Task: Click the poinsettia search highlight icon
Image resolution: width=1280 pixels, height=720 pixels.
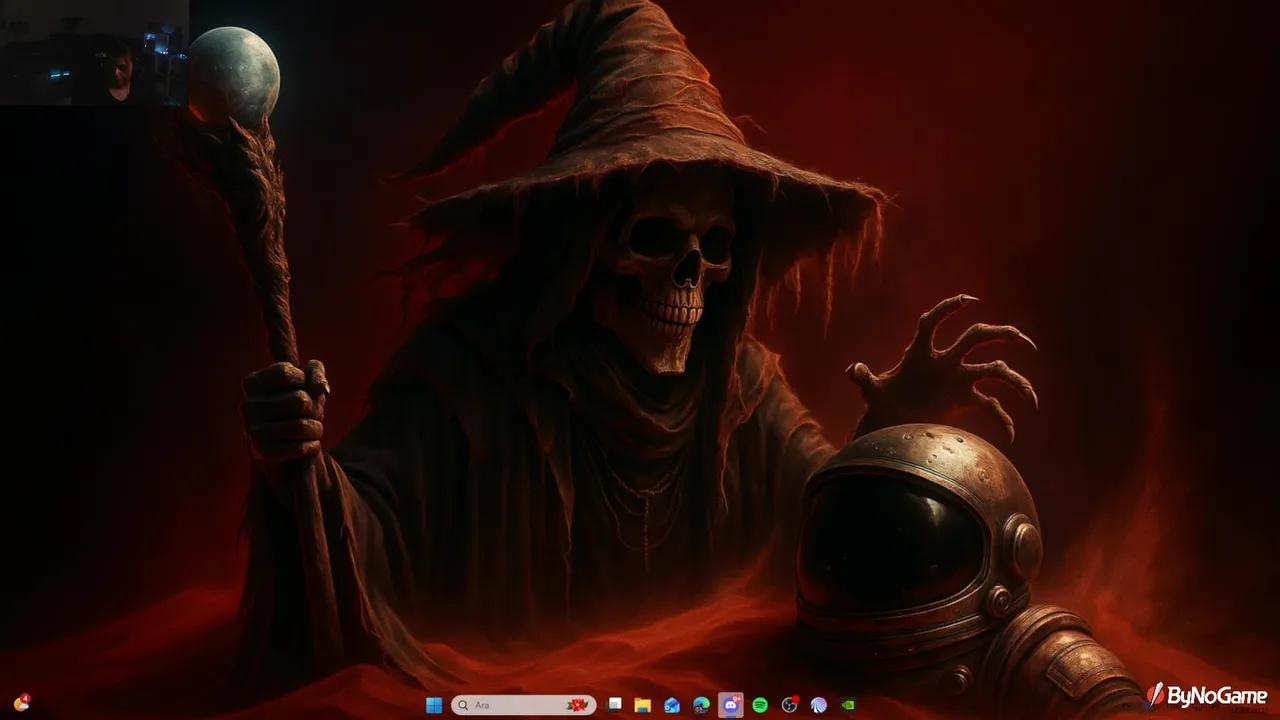Action: pos(577,705)
